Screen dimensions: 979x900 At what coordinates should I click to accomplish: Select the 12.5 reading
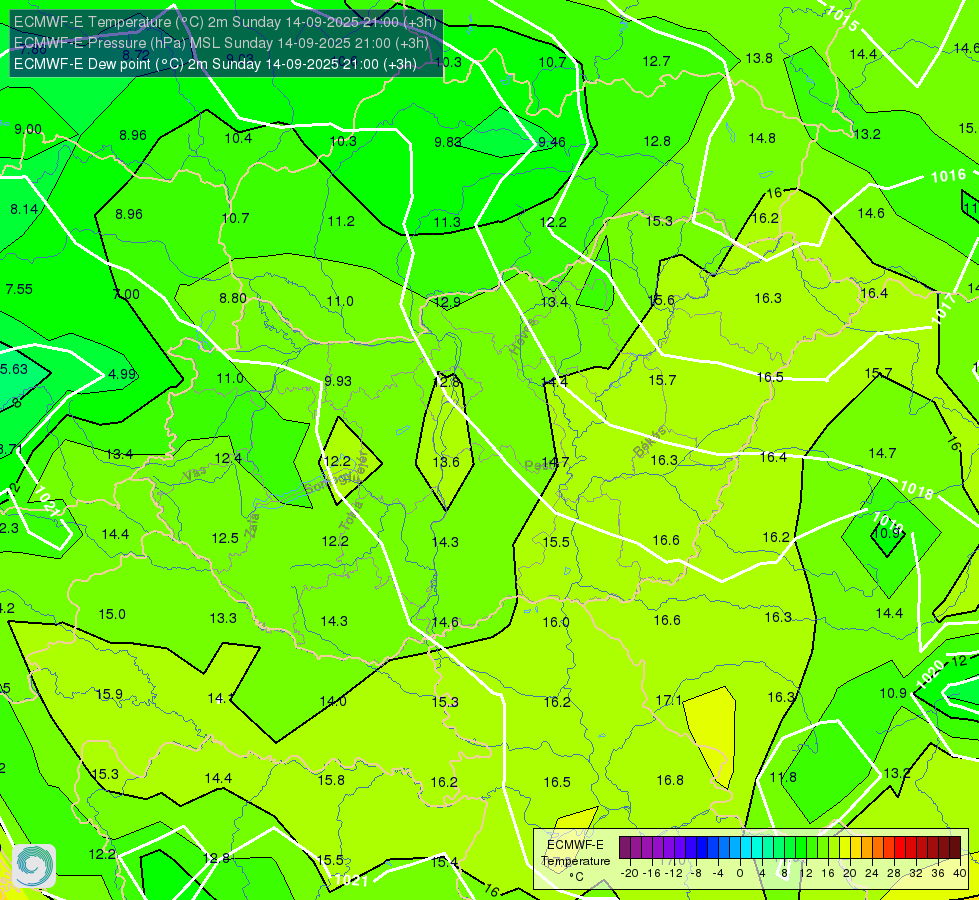[225, 538]
